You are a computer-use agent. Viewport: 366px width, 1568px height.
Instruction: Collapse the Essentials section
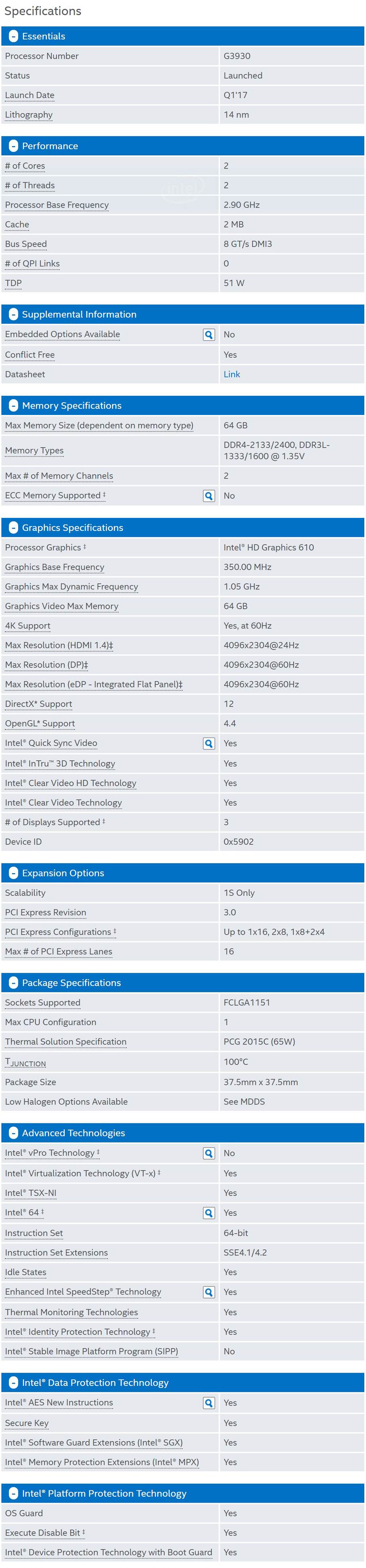click(13, 36)
